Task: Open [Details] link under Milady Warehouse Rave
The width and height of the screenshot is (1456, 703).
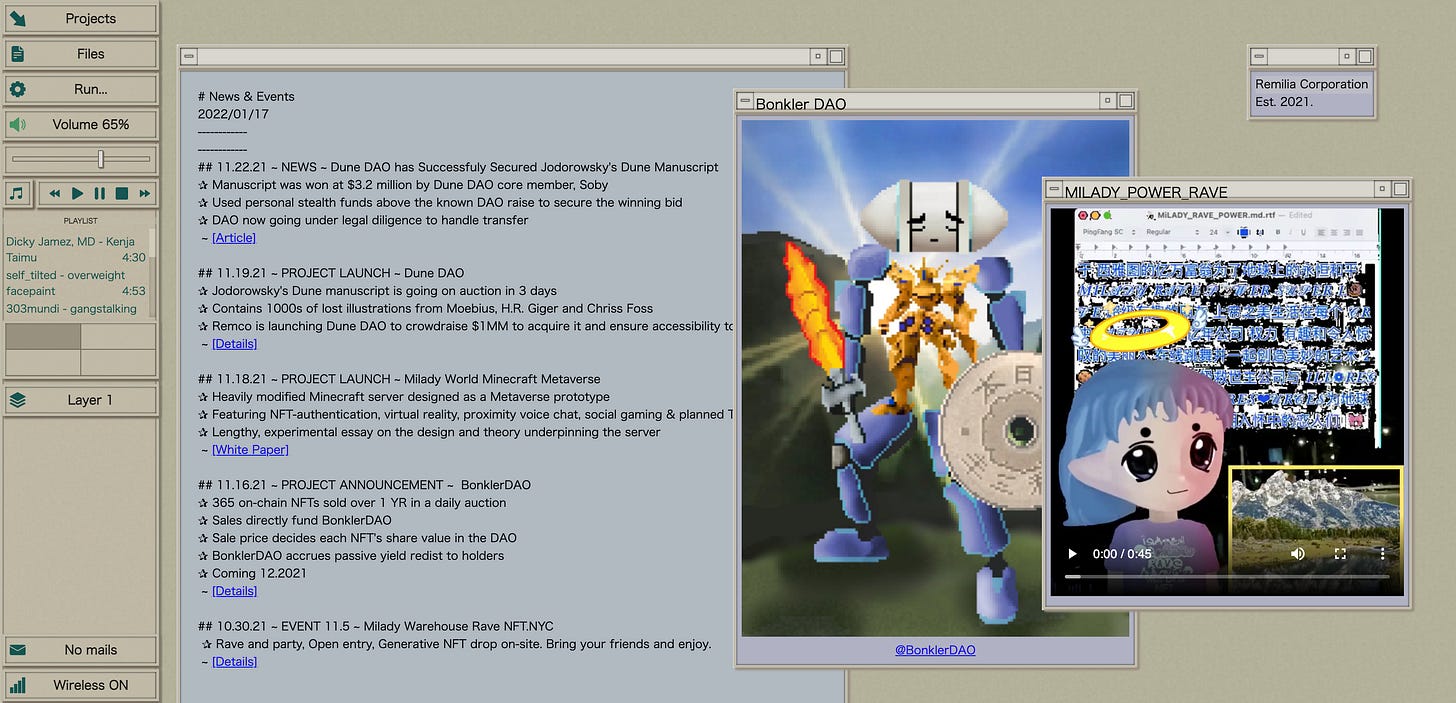Action: 234,662
